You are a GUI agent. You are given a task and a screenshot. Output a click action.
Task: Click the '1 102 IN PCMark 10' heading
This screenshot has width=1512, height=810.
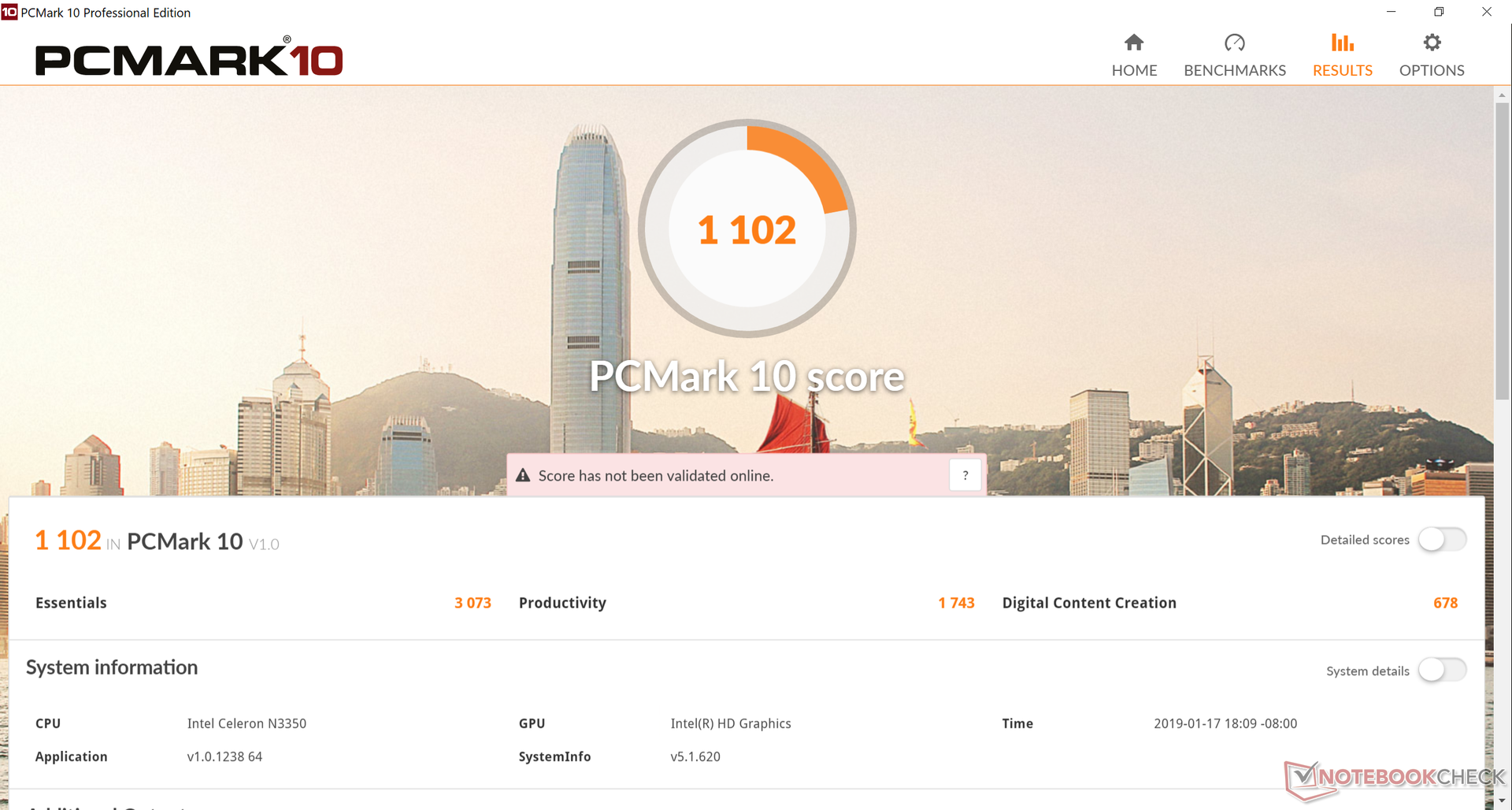157,541
